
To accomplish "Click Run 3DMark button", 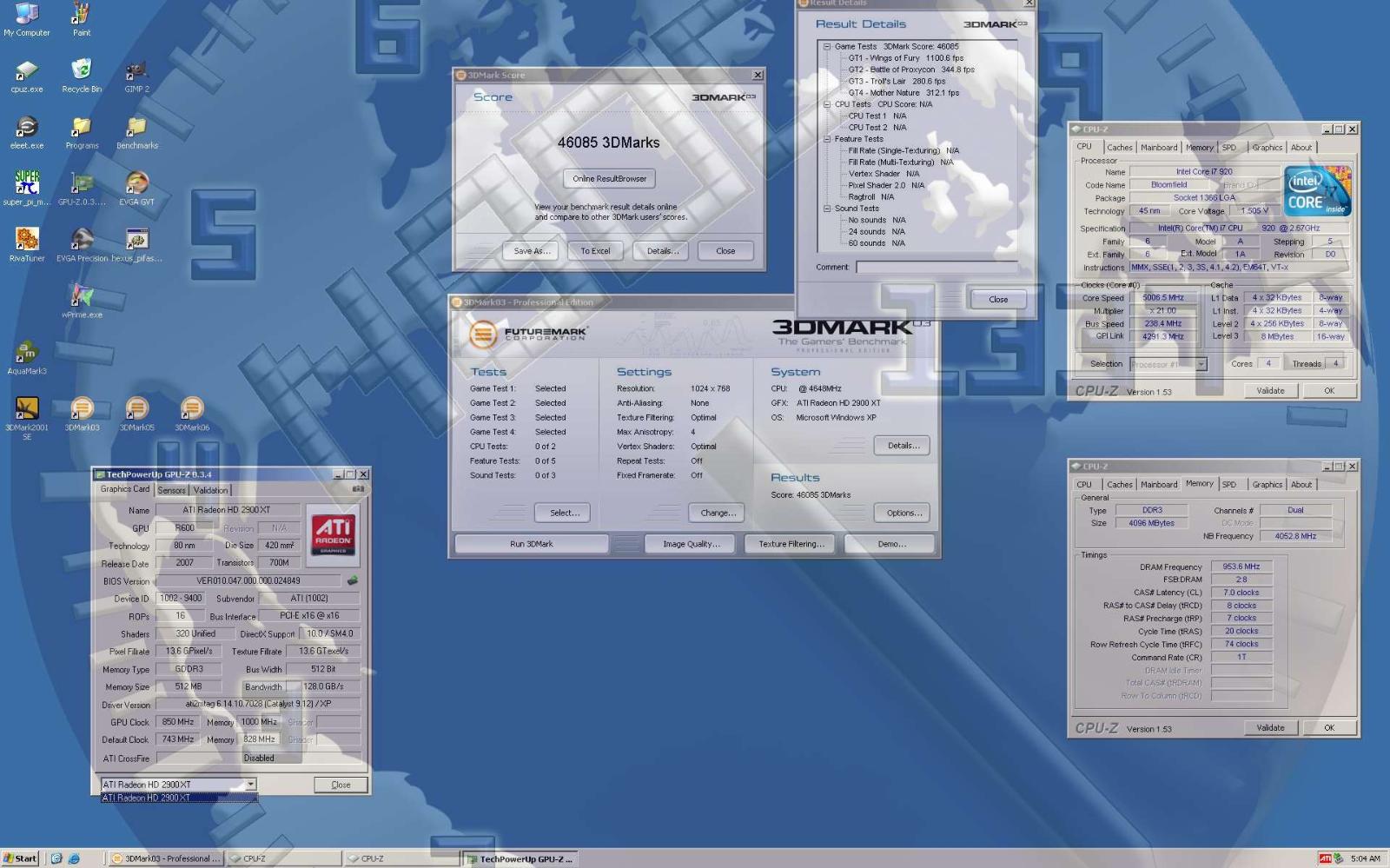I will [x=531, y=544].
